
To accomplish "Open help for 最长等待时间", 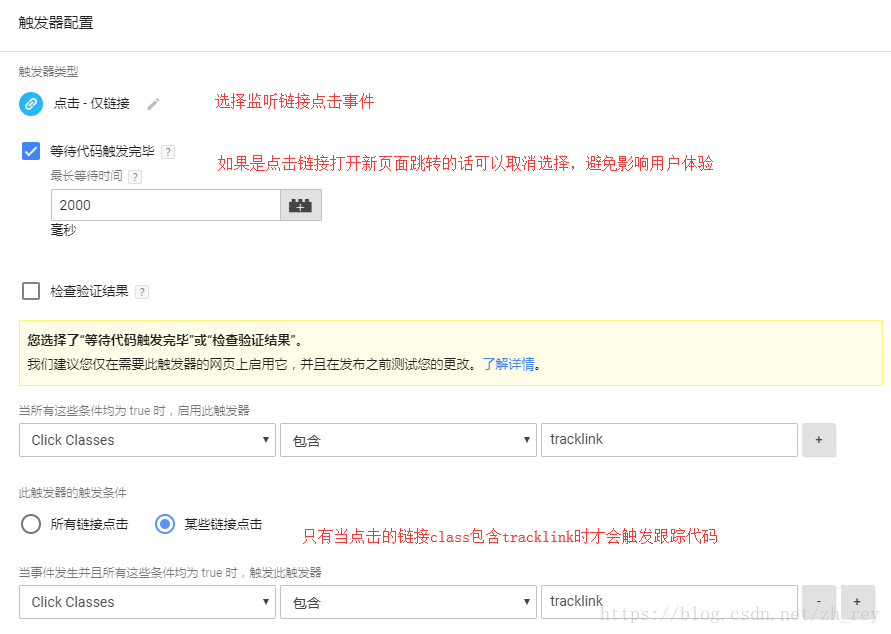I will point(135,177).
